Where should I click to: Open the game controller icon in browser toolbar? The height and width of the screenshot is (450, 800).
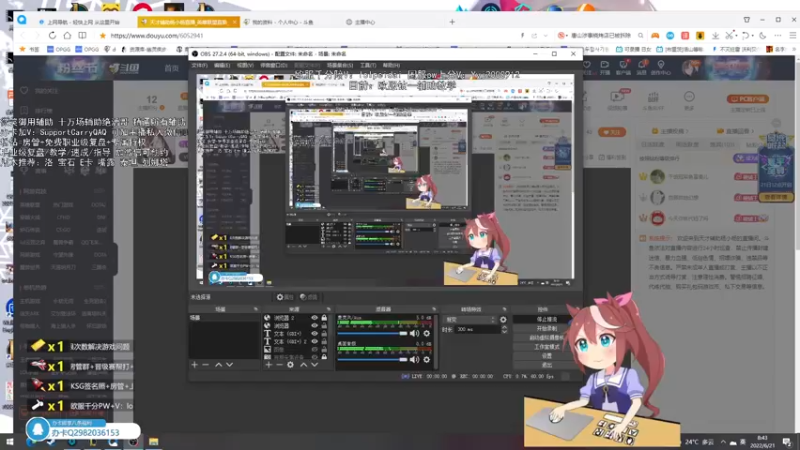pyautogui.click(x=655, y=36)
